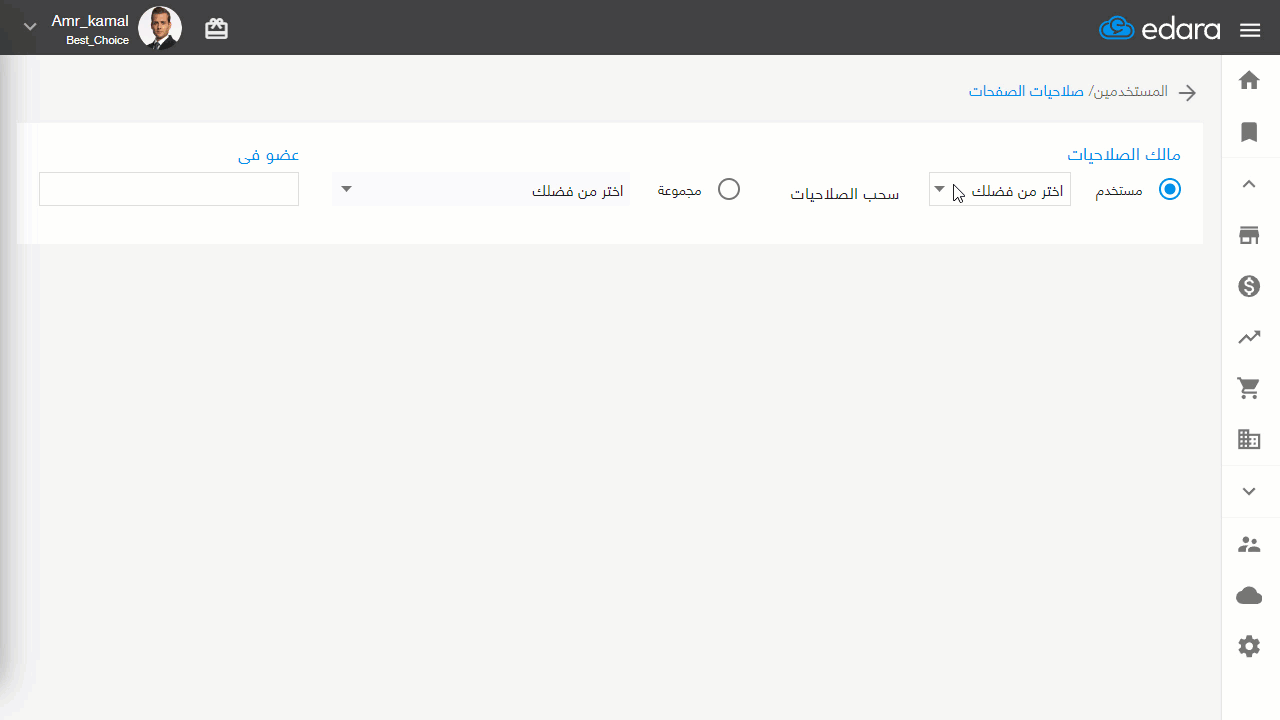Go to the Home icon in sidebar
The image size is (1280, 720).
1249,80
